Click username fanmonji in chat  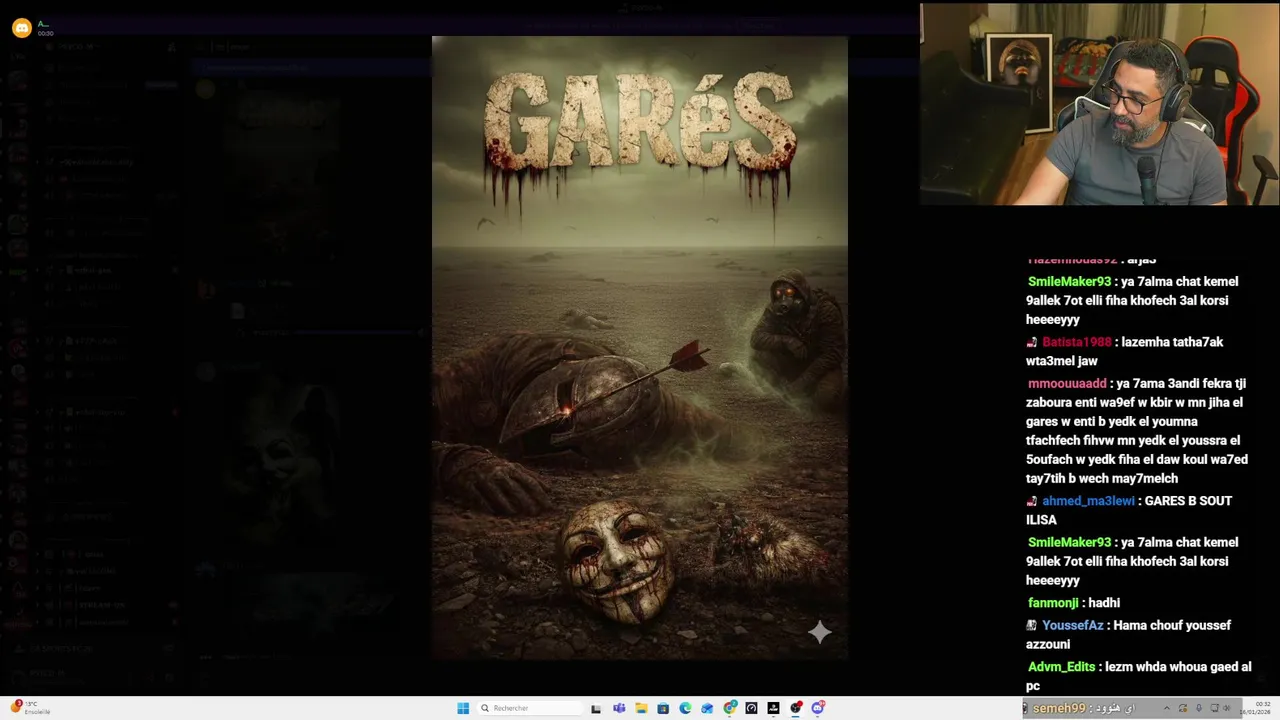click(1053, 603)
